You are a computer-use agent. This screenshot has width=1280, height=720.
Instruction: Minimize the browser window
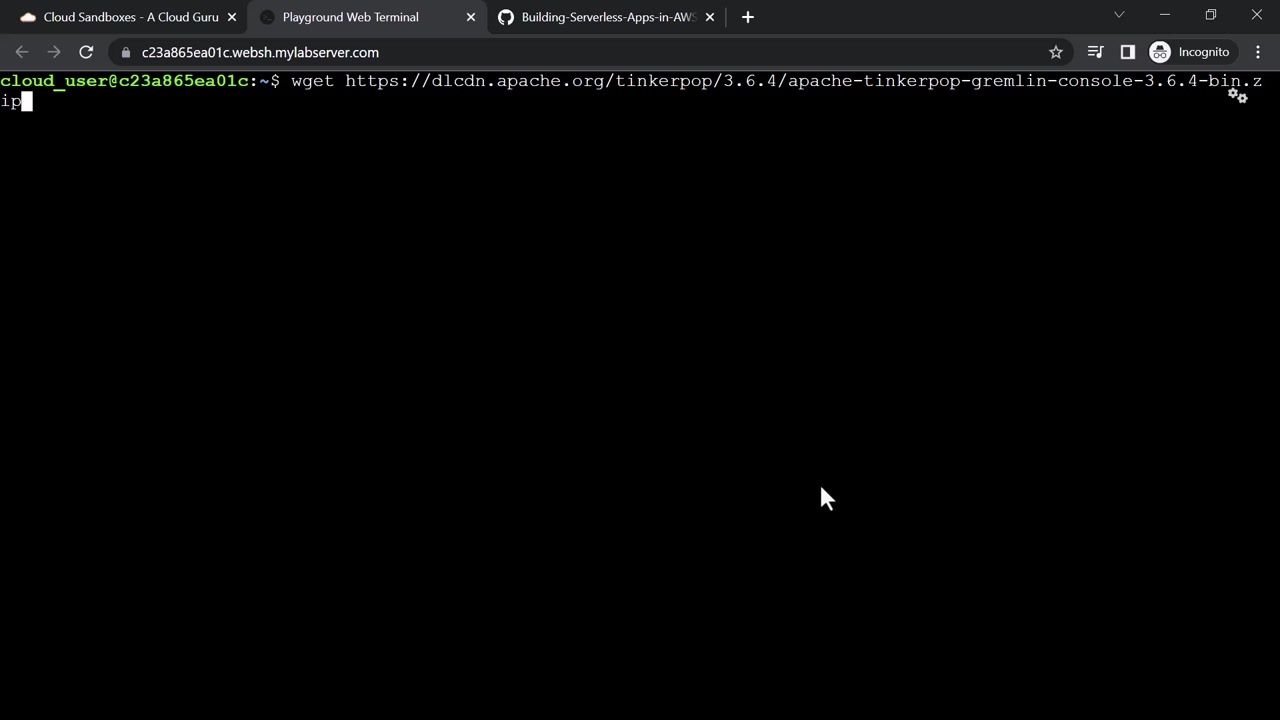point(1165,15)
